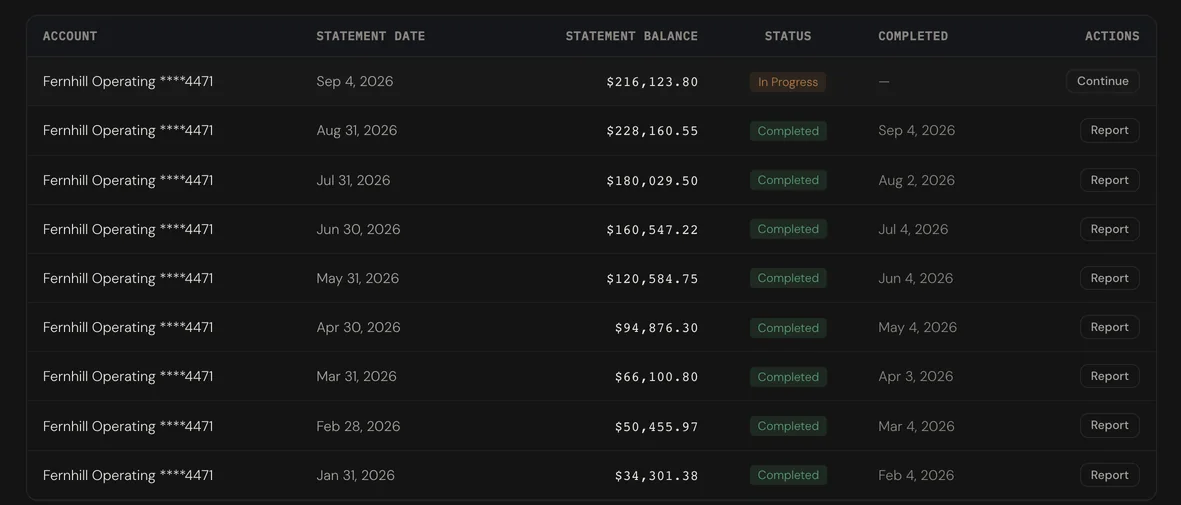This screenshot has width=1181, height=505.
Task: Open Report for Feb 28, 2026 statement
Action: pos(1109,425)
